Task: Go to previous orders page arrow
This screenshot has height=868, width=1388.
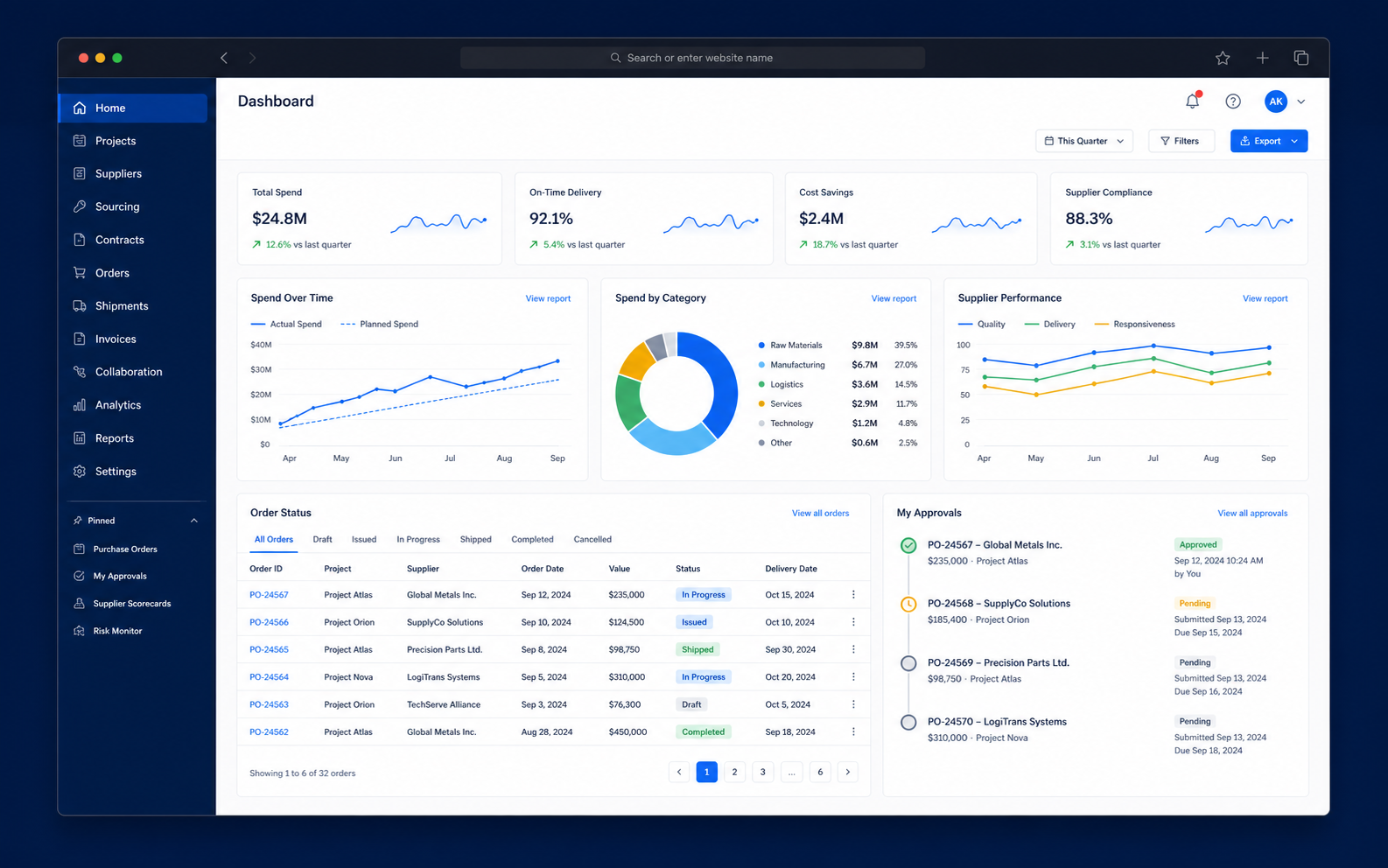Action: pyautogui.click(x=679, y=772)
